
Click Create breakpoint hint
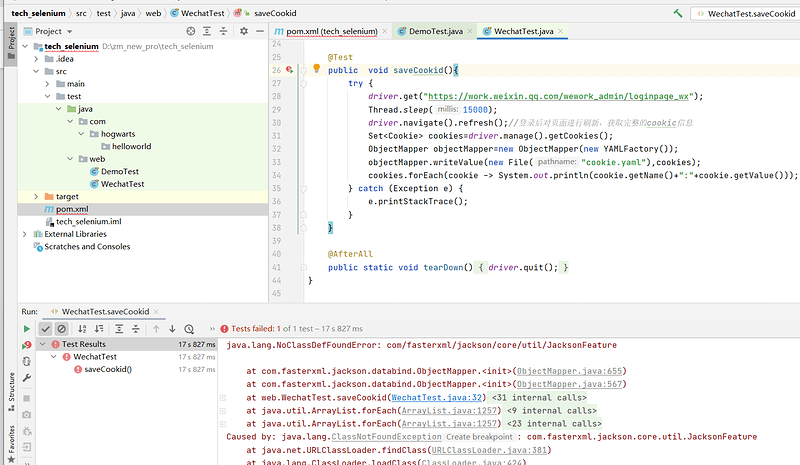click(479, 437)
